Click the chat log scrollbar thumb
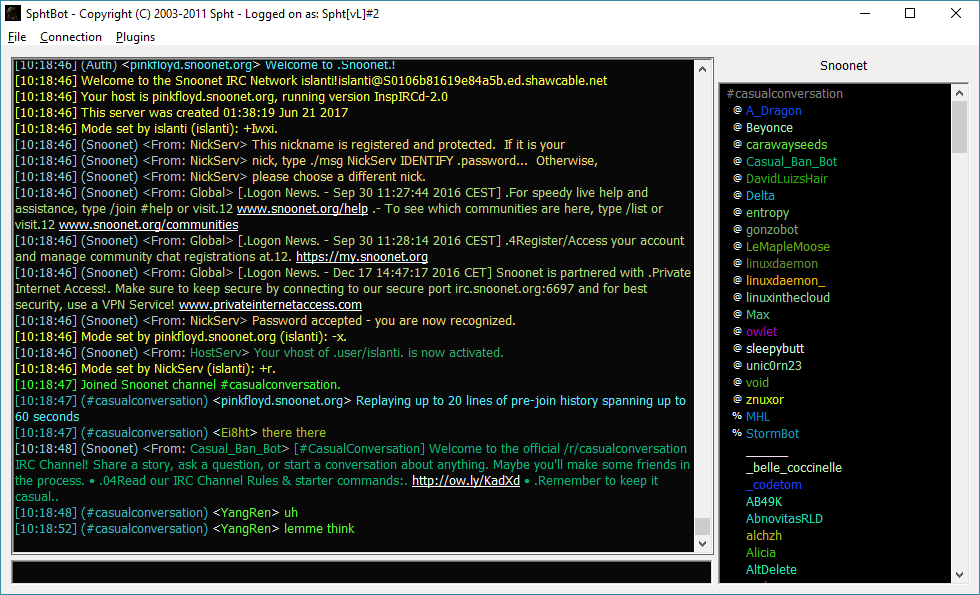Image resolution: width=980 pixels, height=595 pixels. click(702, 526)
